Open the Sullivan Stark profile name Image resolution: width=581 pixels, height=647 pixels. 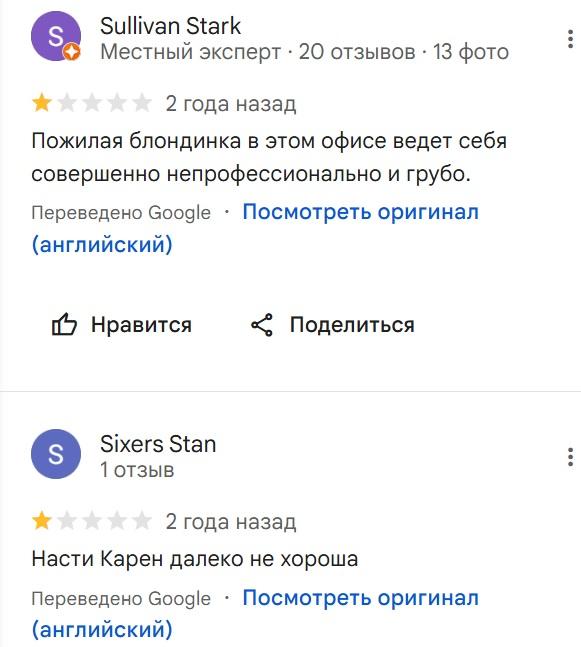click(x=170, y=26)
